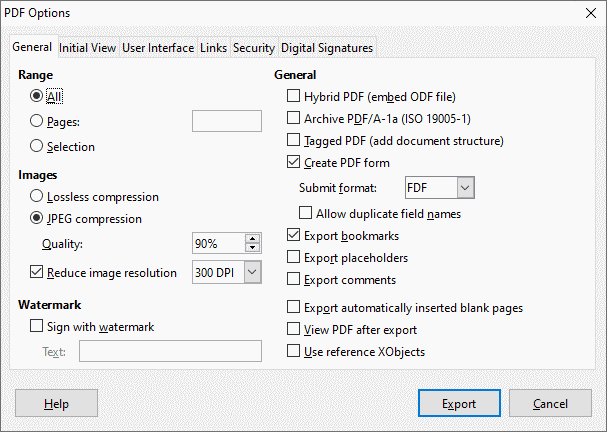Check Archive PDF/A-1a option

click(x=294, y=119)
